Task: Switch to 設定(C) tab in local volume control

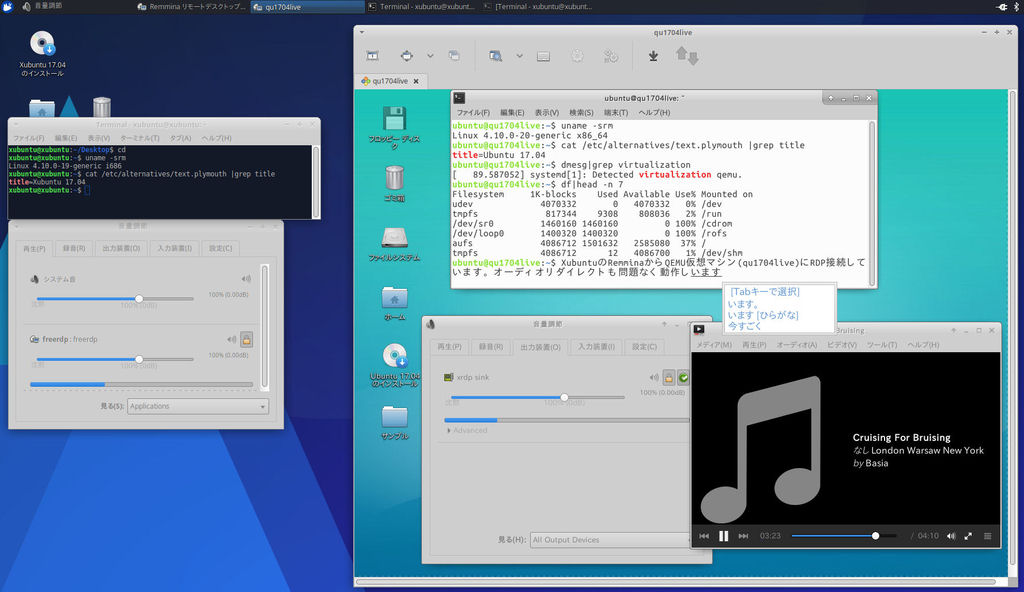Action: tap(220, 248)
